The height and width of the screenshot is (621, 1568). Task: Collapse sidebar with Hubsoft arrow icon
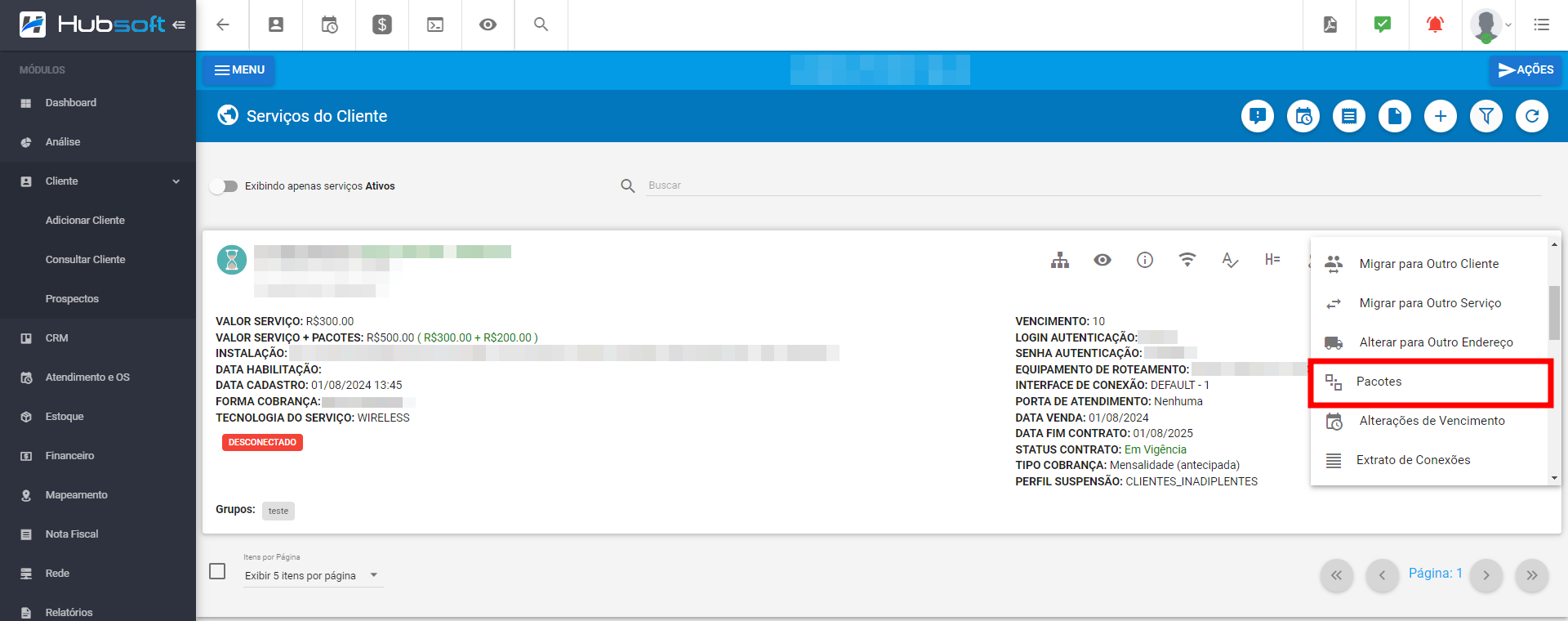point(179,25)
